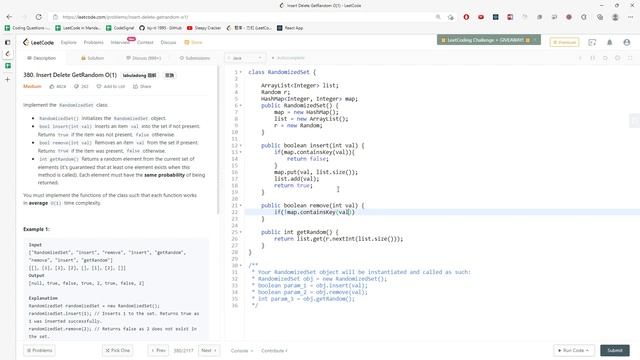Open the Java language dropdown
The height and width of the screenshot is (360, 640).
tap(245, 58)
